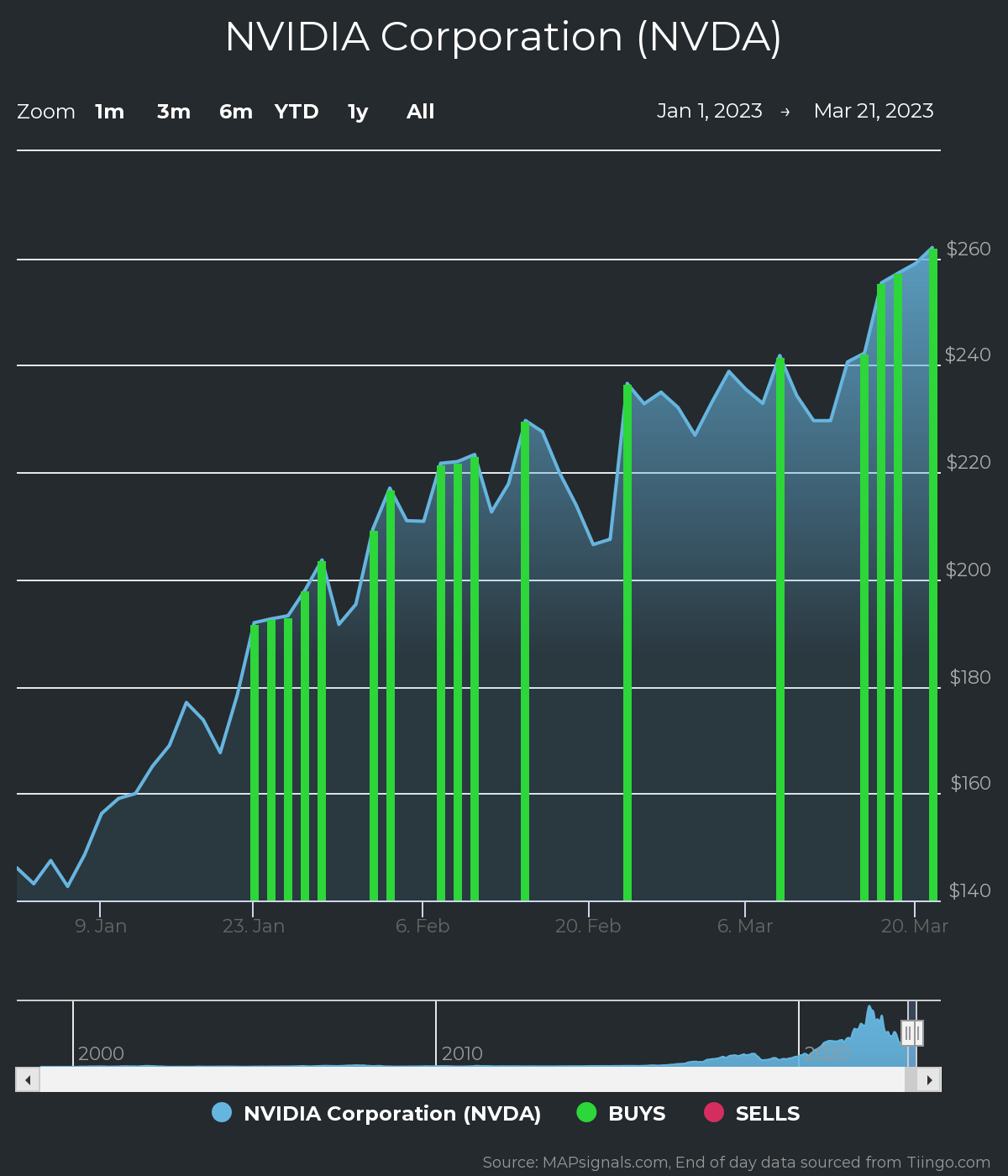
Task: Set zoom range to 1y
Action: (358, 112)
